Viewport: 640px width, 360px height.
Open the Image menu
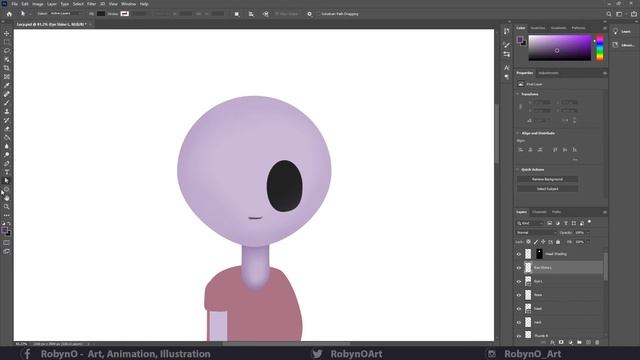[38, 4]
